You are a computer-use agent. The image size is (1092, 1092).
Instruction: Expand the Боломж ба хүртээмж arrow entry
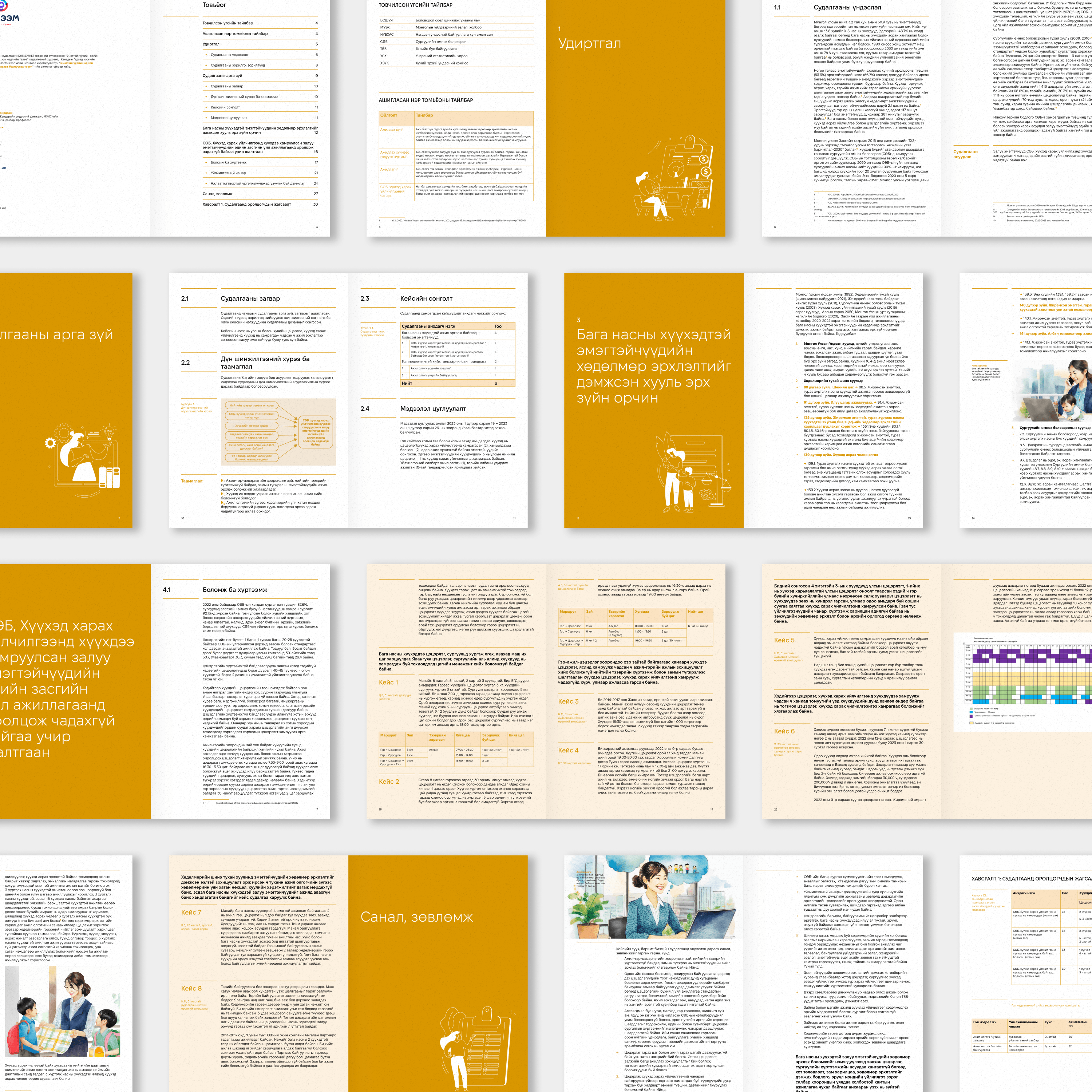tap(229, 163)
